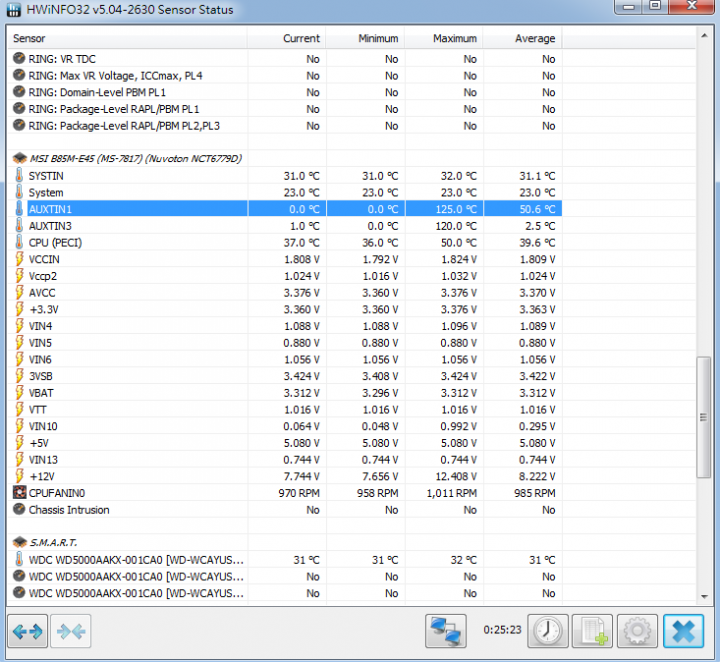Click the RING: VR TDC status icon
This screenshot has height=662, width=720.
coord(19,58)
